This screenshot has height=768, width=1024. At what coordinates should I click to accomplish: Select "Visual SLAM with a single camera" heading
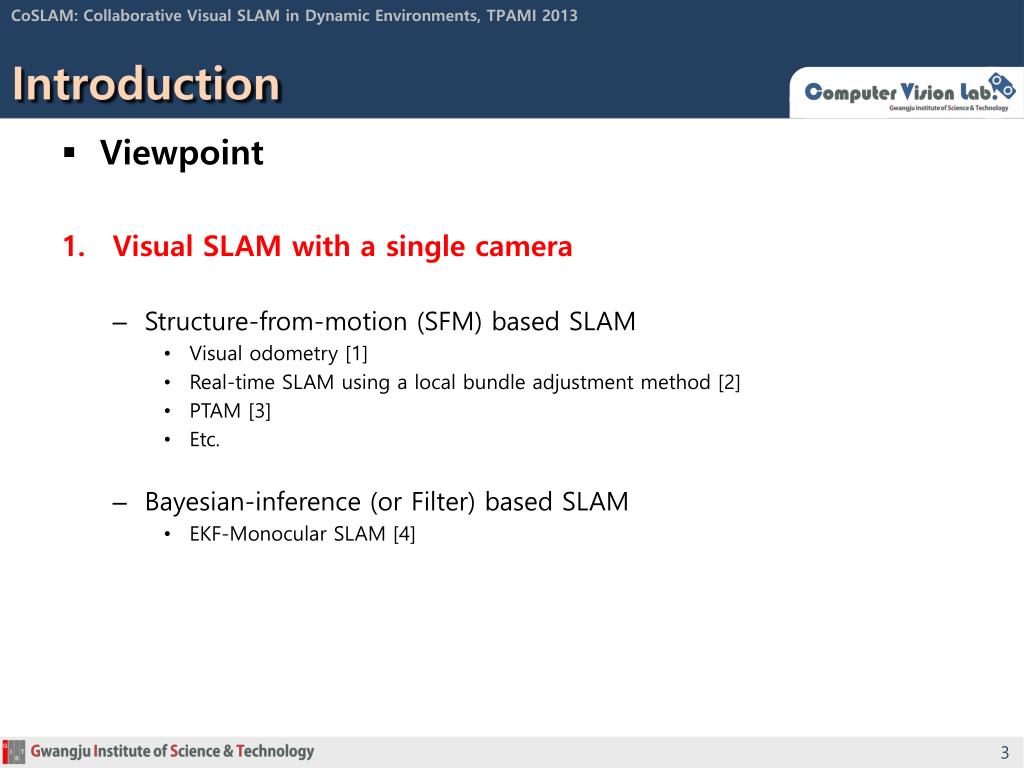(x=342, y=247)
